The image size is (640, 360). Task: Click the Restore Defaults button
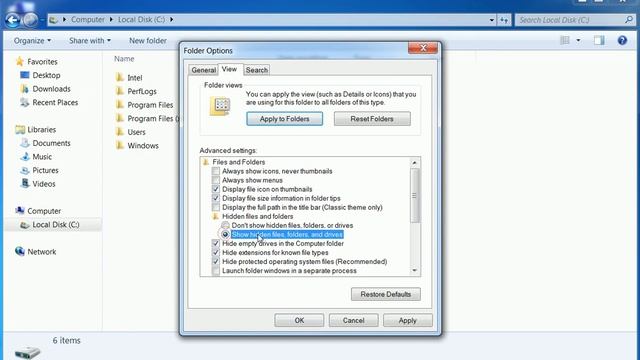[x=386, y=294]
